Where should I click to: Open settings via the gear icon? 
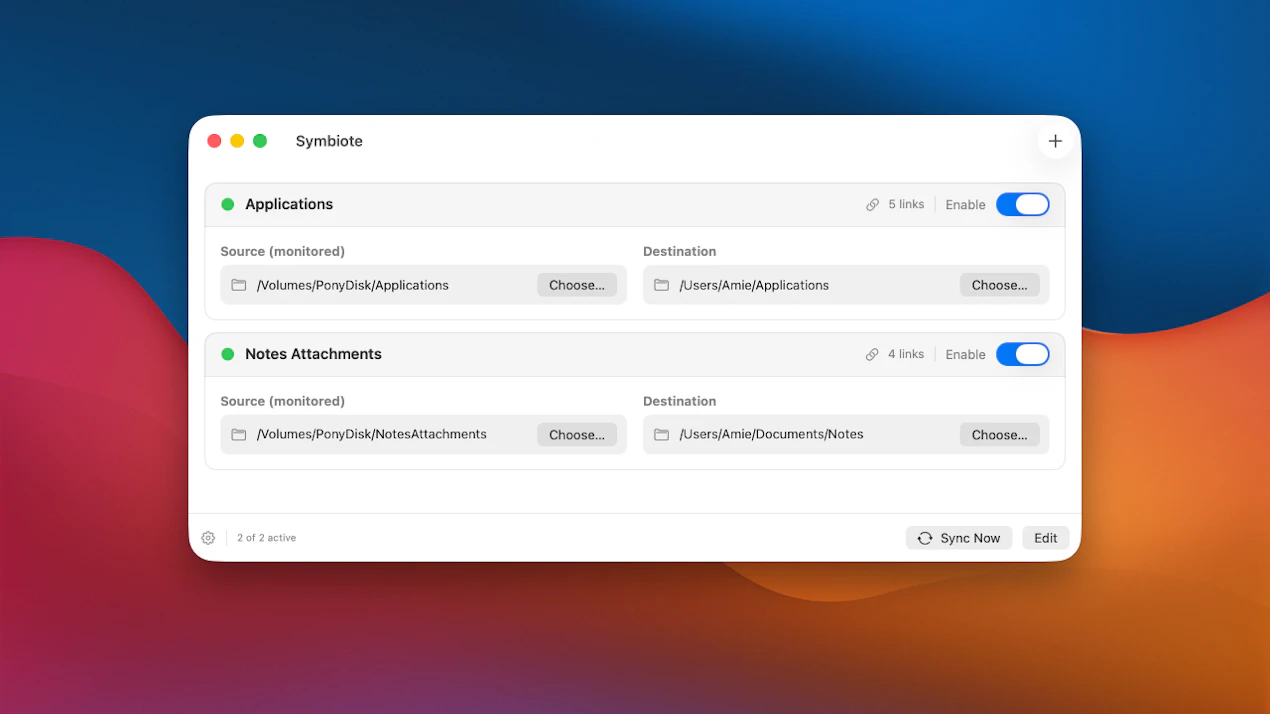point(208,538)
